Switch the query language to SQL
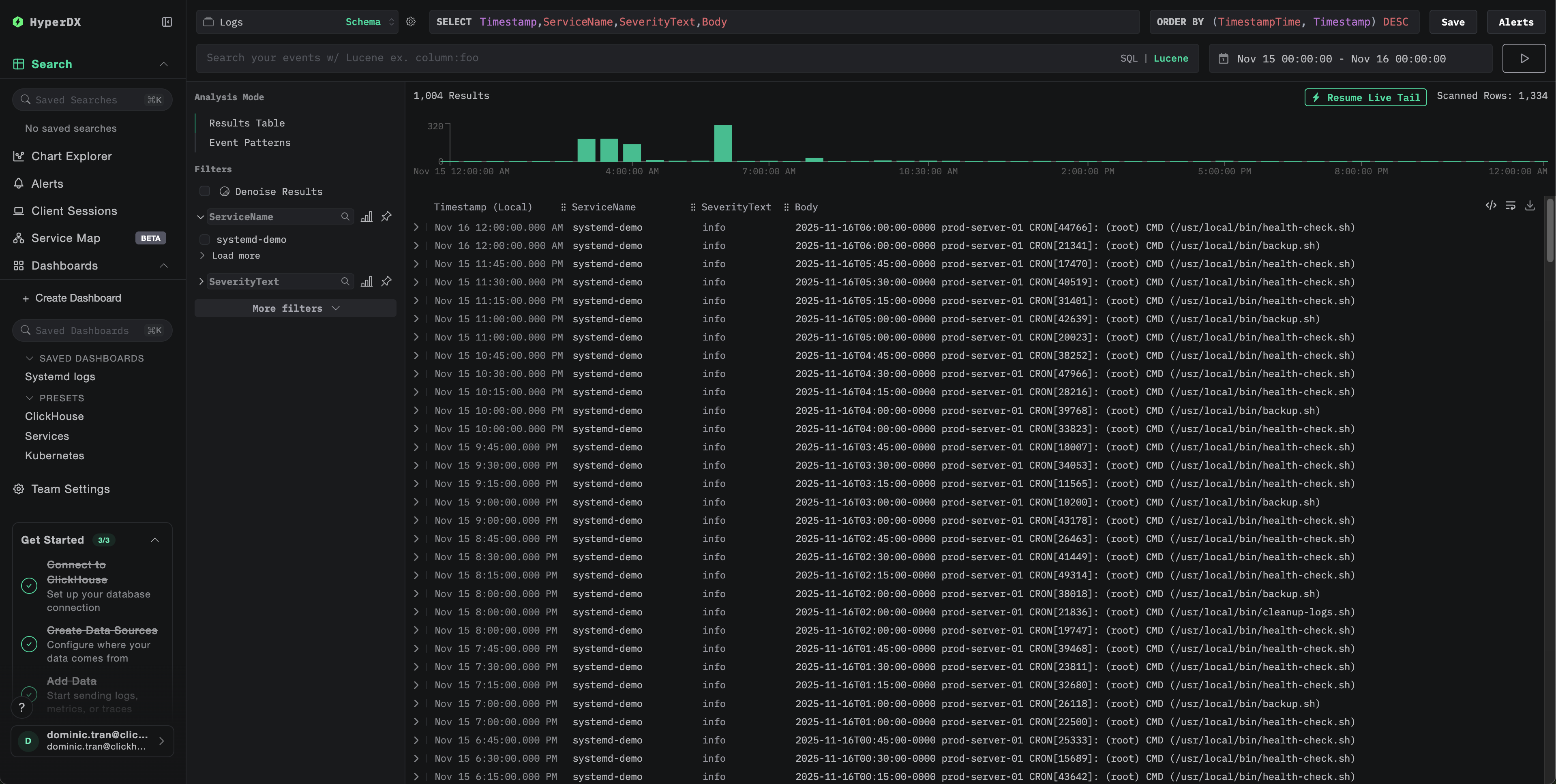 coord(1128,58)
